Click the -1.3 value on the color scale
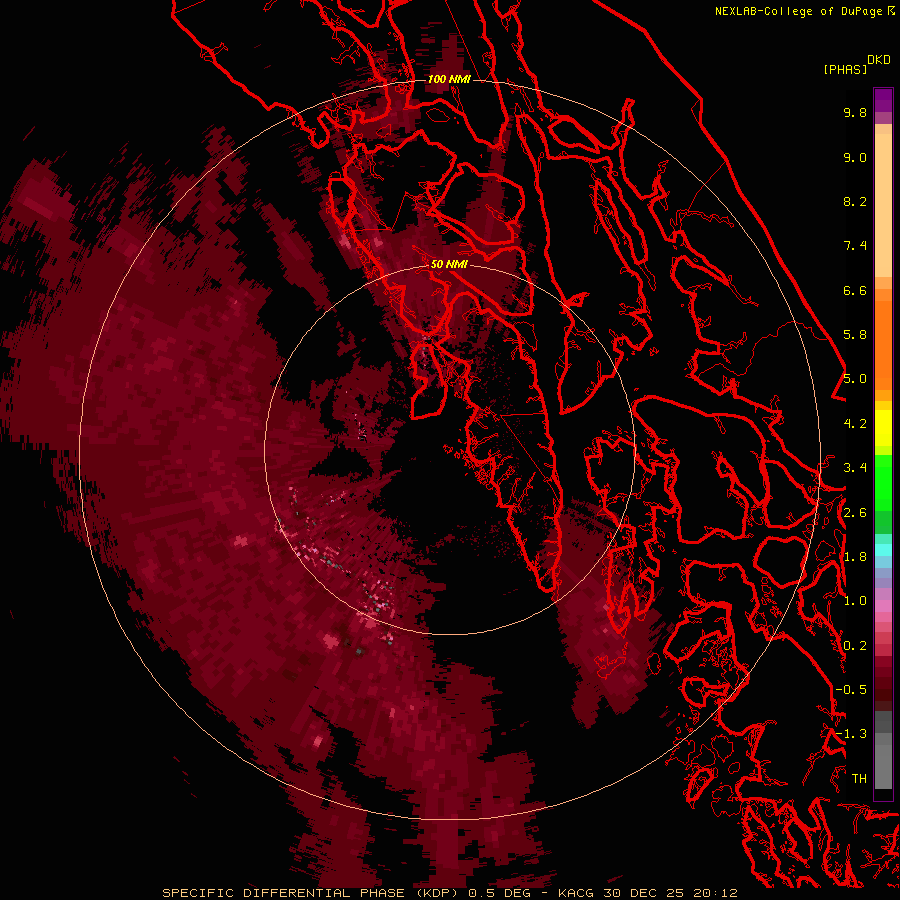The width and height of the screenshot is (900, 900). coord(851,734)
